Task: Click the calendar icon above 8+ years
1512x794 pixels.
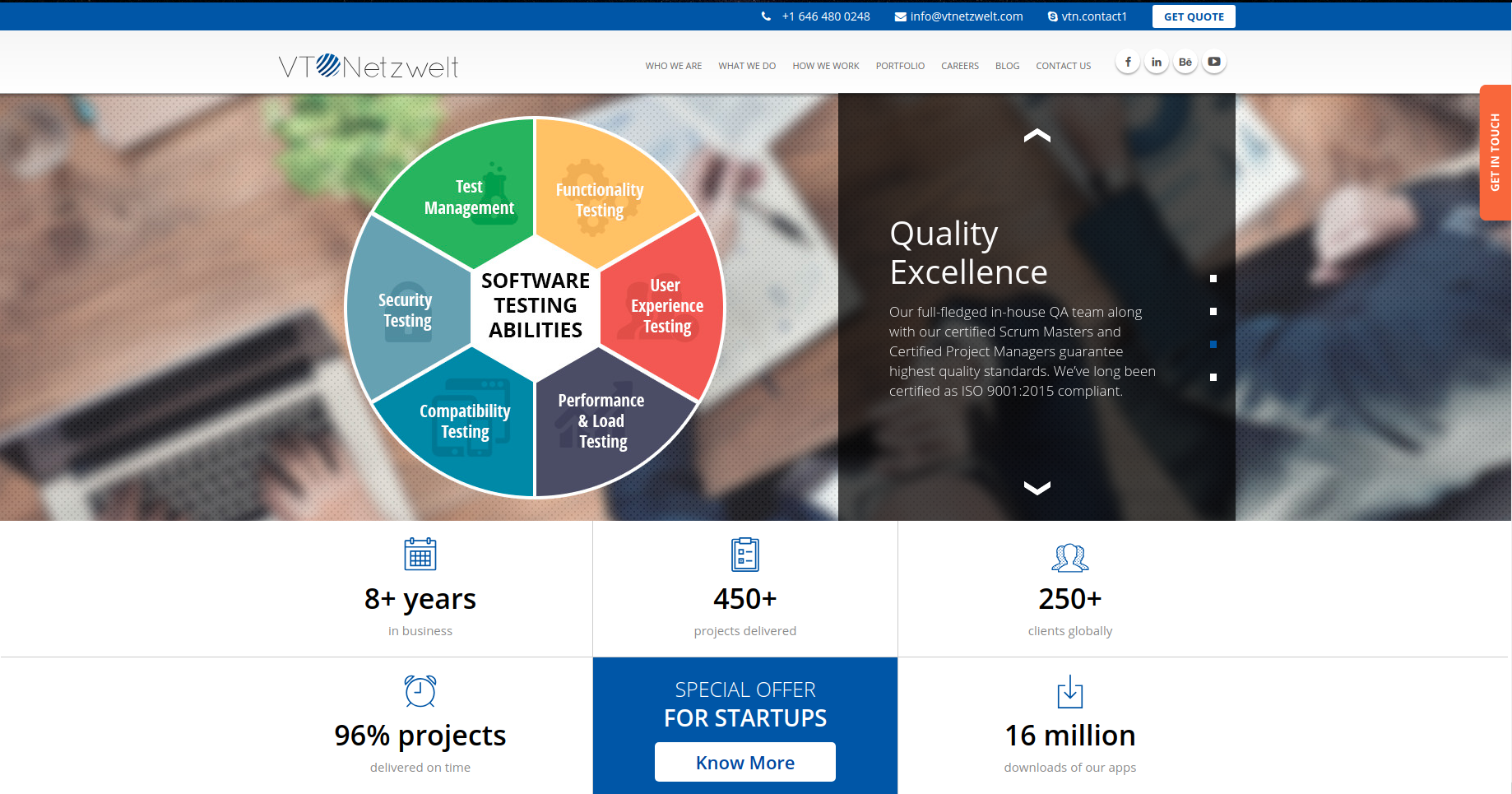Action: 420,555
